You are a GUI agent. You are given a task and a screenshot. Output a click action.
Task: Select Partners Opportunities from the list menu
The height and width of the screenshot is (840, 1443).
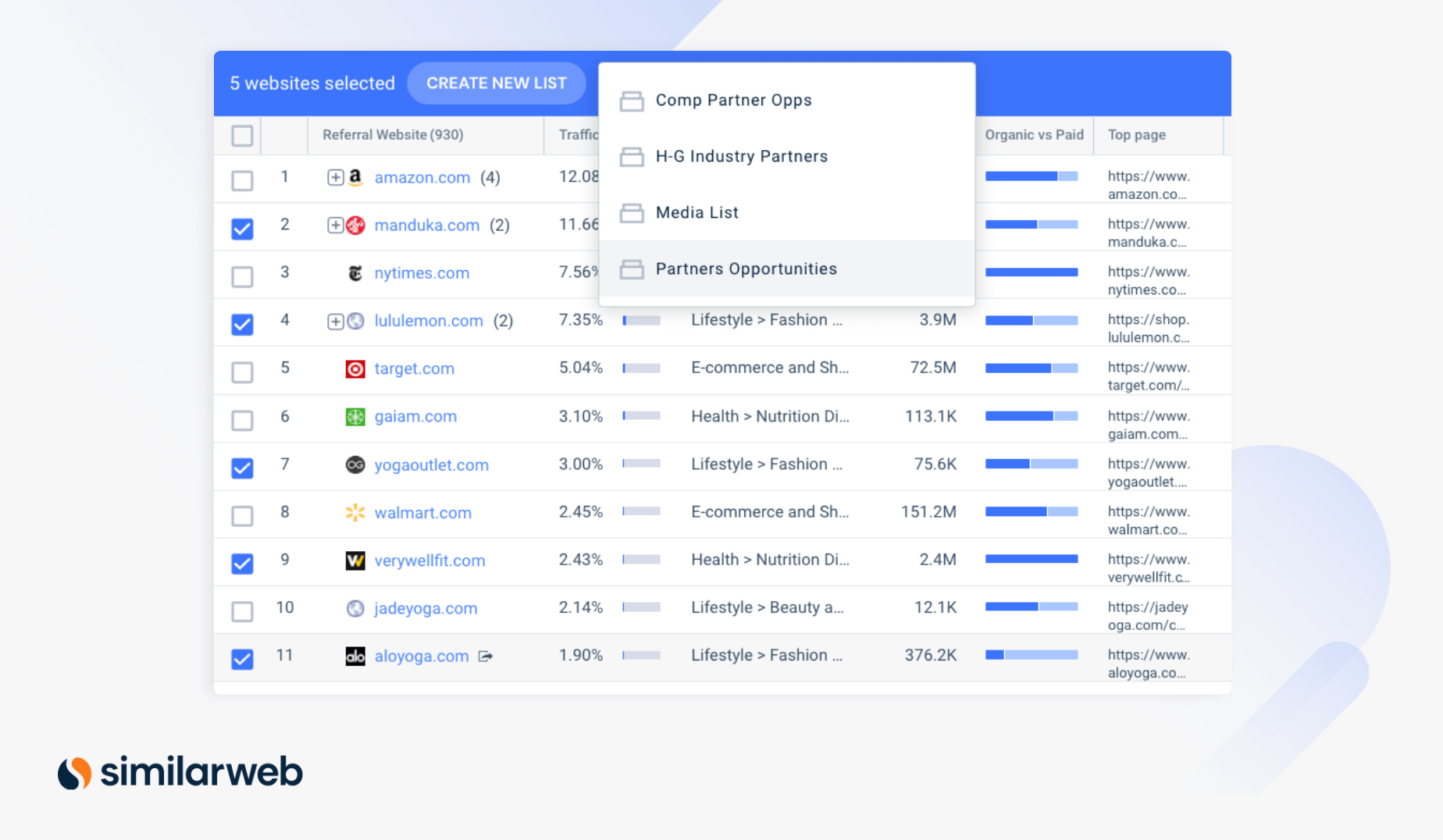[746, 269]
